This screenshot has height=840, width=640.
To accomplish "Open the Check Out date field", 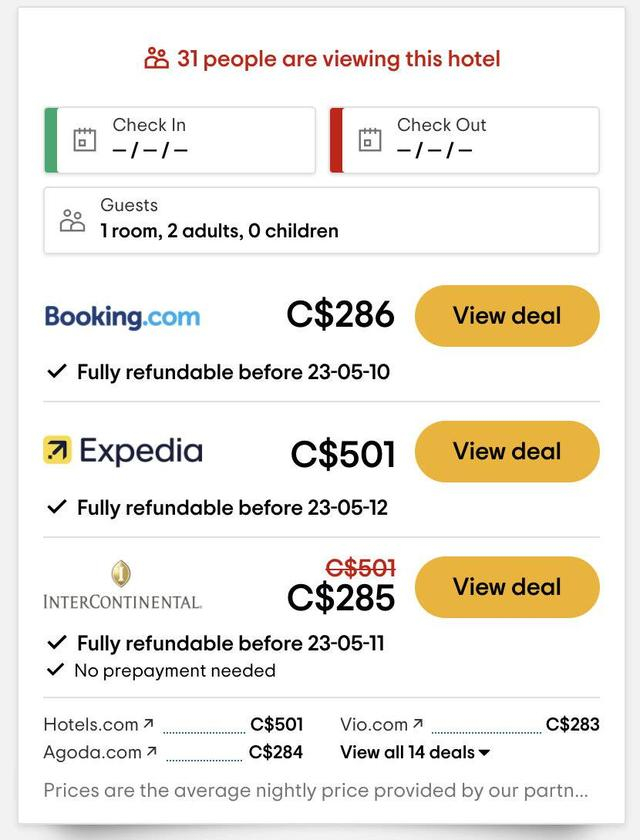I will tap(465, 140).
